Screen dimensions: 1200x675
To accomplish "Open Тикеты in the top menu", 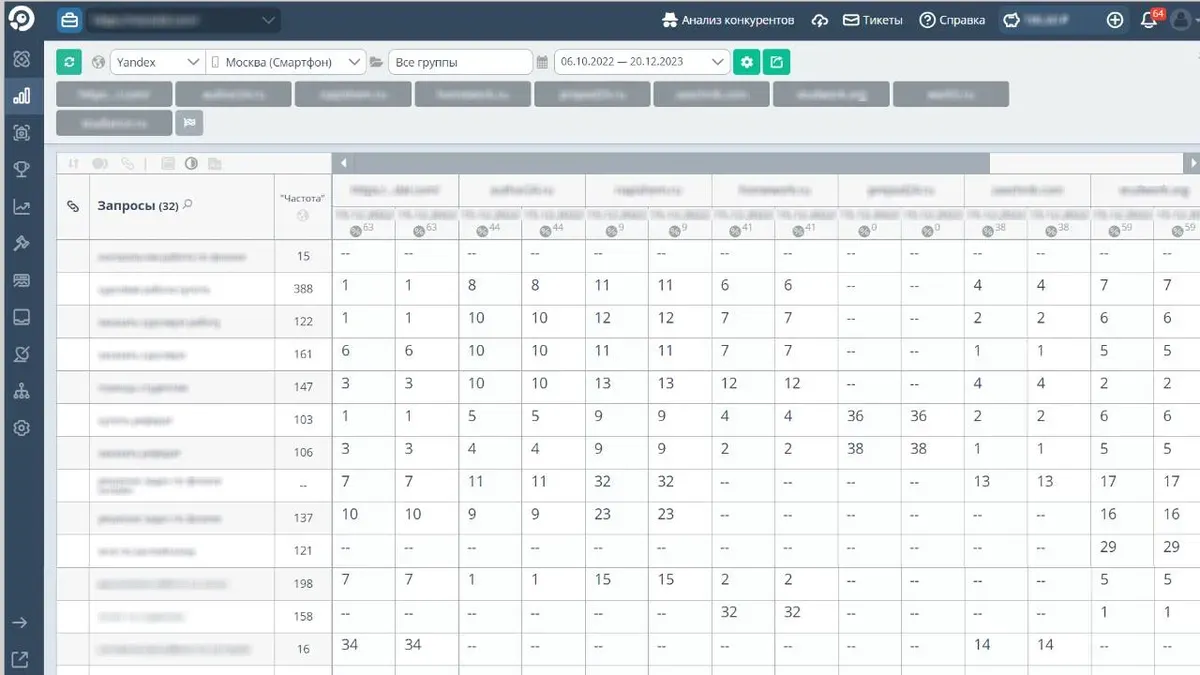I will pyautogui.click(x=872, y=20).
